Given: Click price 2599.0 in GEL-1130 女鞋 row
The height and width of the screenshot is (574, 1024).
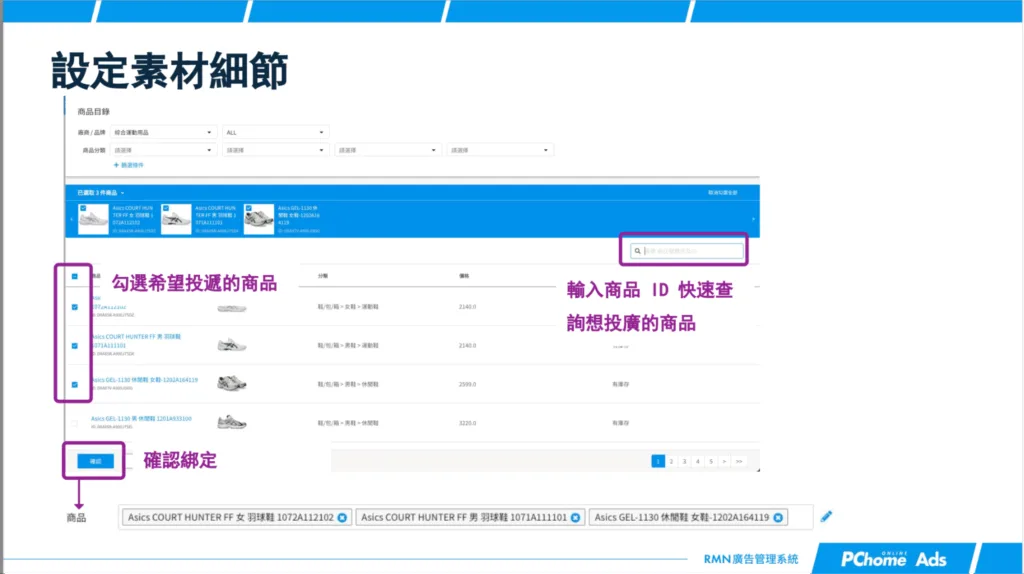Looking at the screenshot, I should (x=468, y=385).
